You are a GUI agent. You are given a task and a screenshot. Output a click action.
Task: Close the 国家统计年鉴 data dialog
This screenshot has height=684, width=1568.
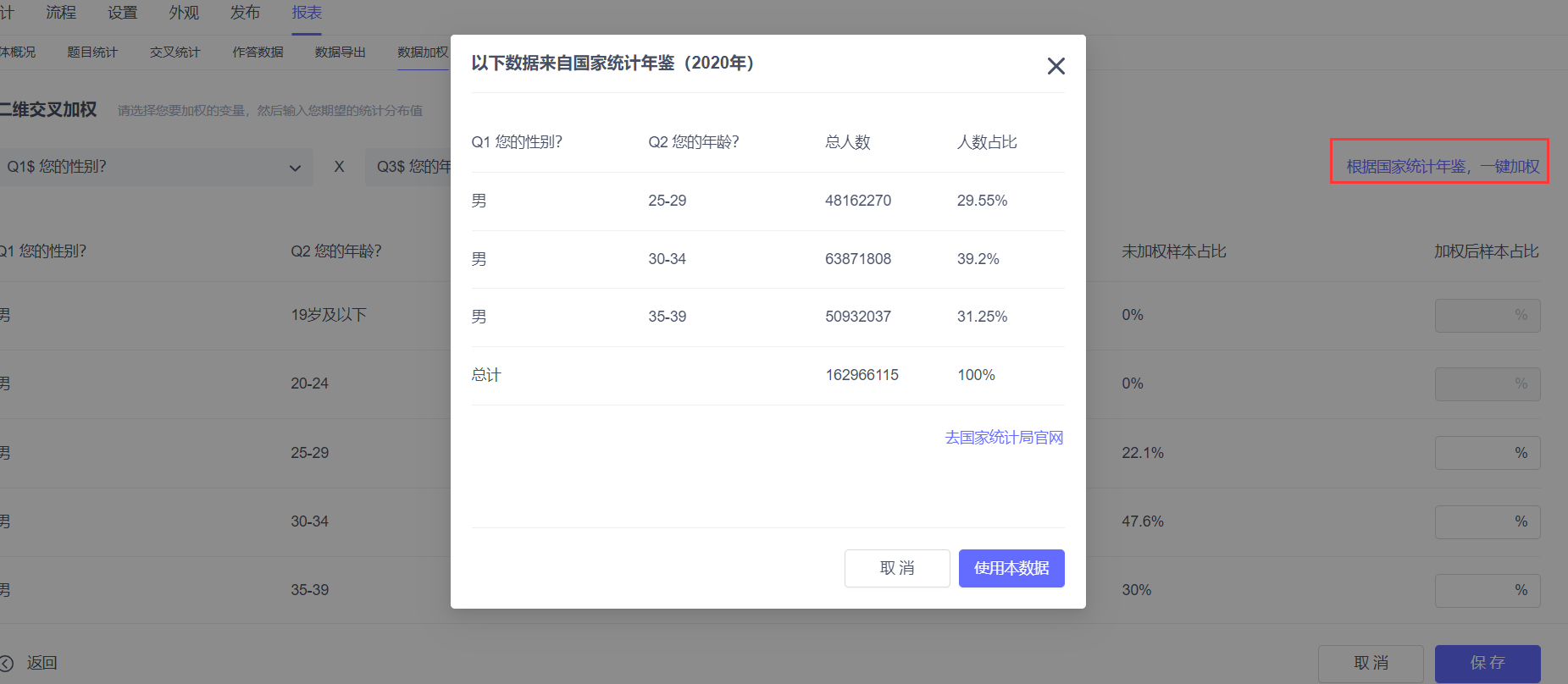tap(1055, 66)
